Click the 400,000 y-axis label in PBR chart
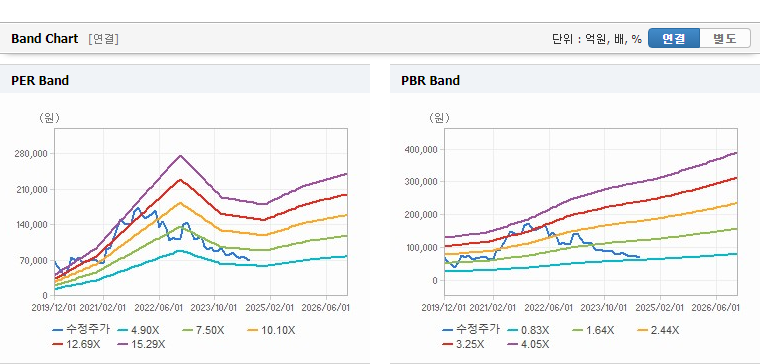The width and height of the screenshot is (760, 364). (421, 149)
